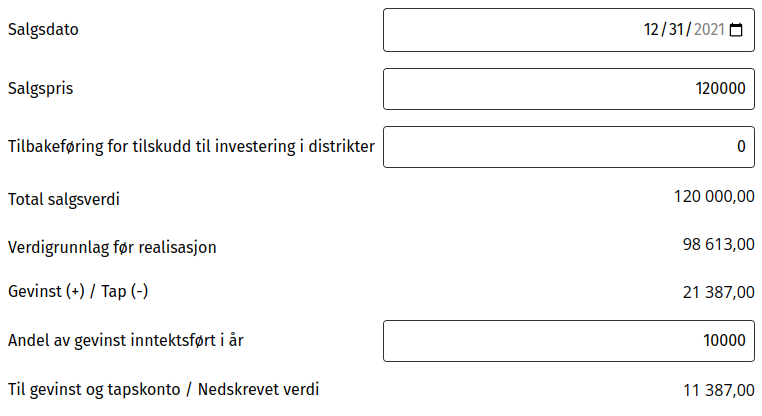Click the Salgspris label
This screenshot has height=416, width=762.
41,88
